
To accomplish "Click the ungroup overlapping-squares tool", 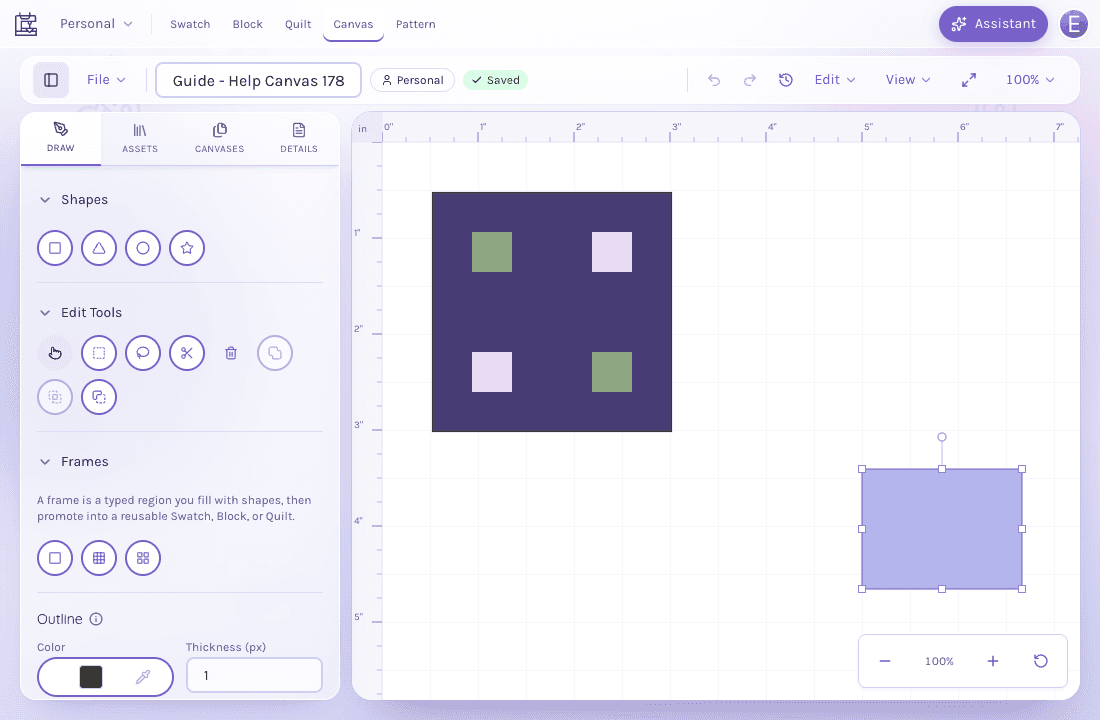I will point(99,397).
